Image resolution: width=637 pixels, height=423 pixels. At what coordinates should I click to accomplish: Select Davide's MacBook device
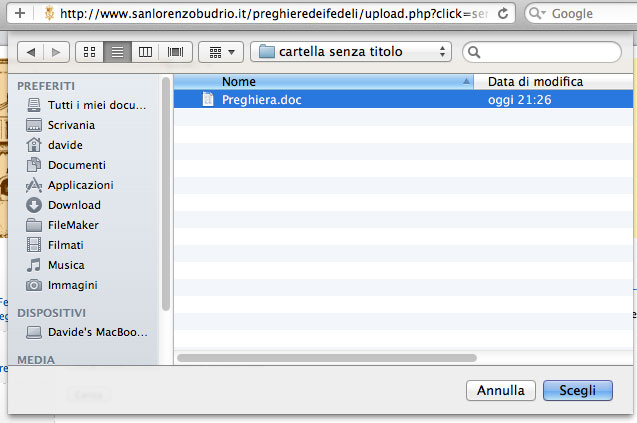click(x=87, y=332)
